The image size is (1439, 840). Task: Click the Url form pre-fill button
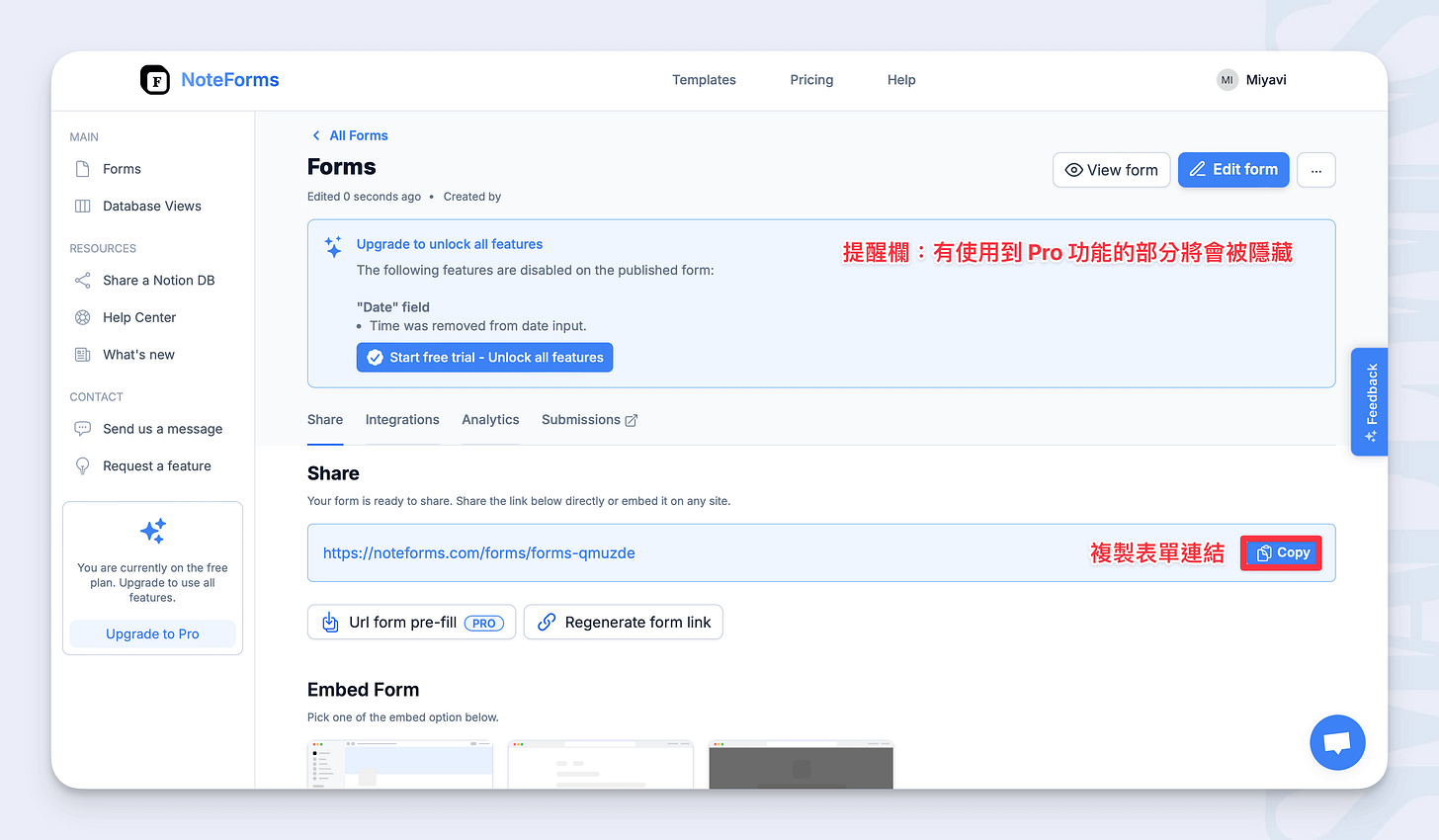411,623
